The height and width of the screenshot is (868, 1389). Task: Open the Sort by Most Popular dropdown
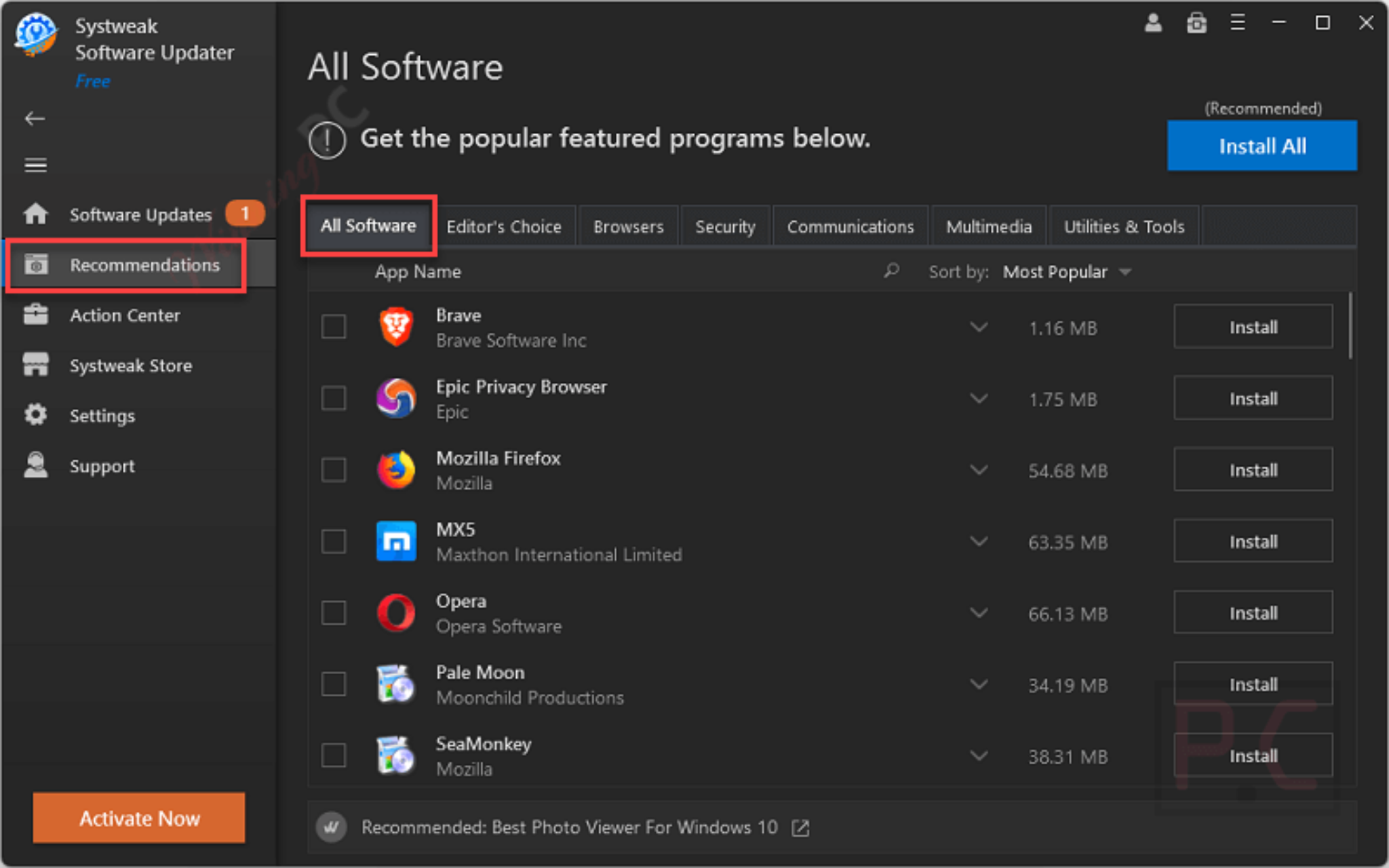pyautogui.click(x=1067, y=272)
